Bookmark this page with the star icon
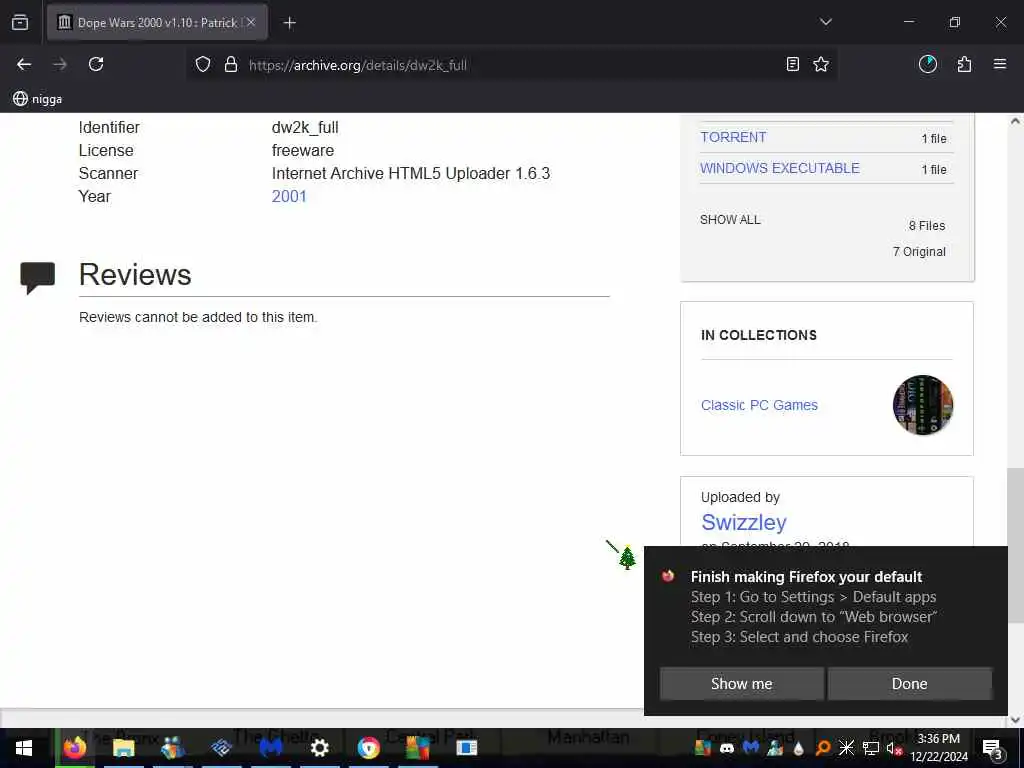1024x768 pixels. tap(821, 64)
